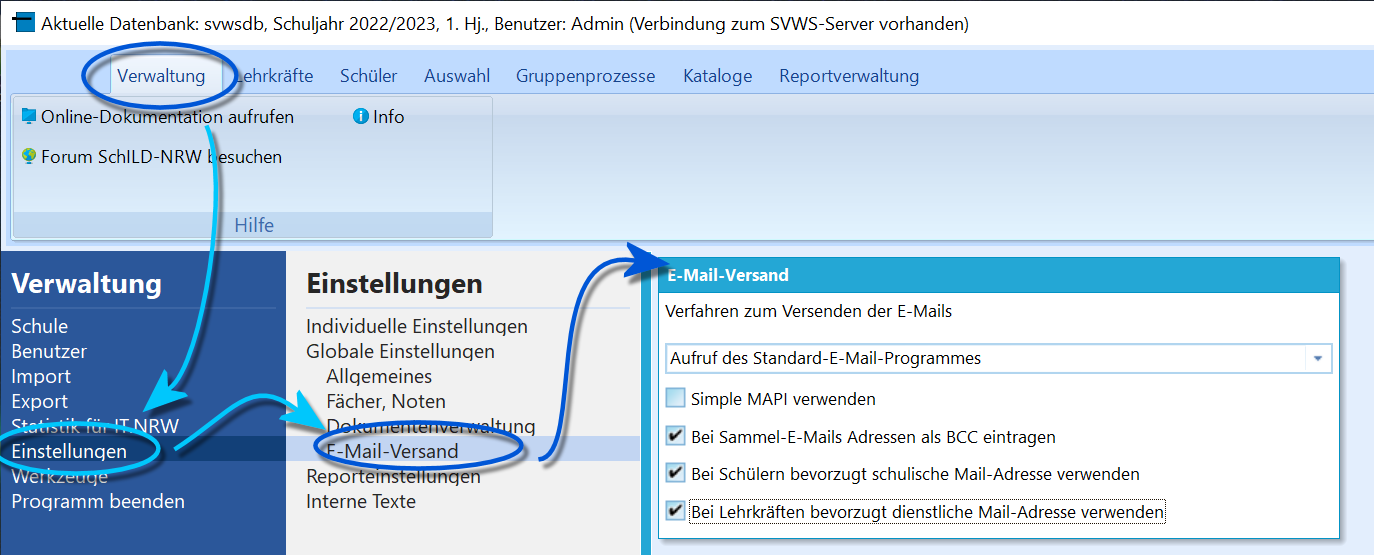Click the Einstellungen heading
This screenshot has height=555, width=1374.
coord(394,284)
